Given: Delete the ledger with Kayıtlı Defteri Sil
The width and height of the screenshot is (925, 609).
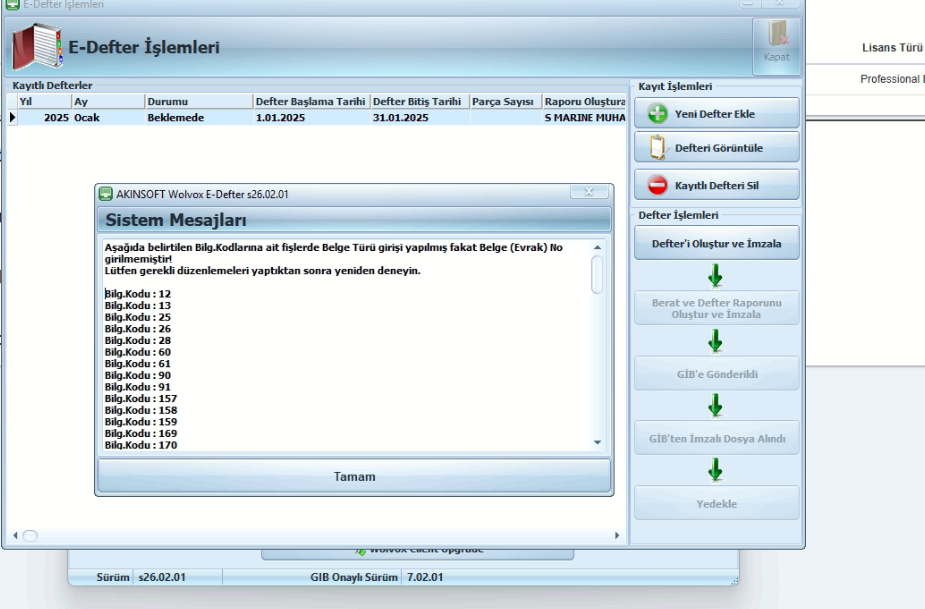Looking at the screenshot, I should (717, 185).
